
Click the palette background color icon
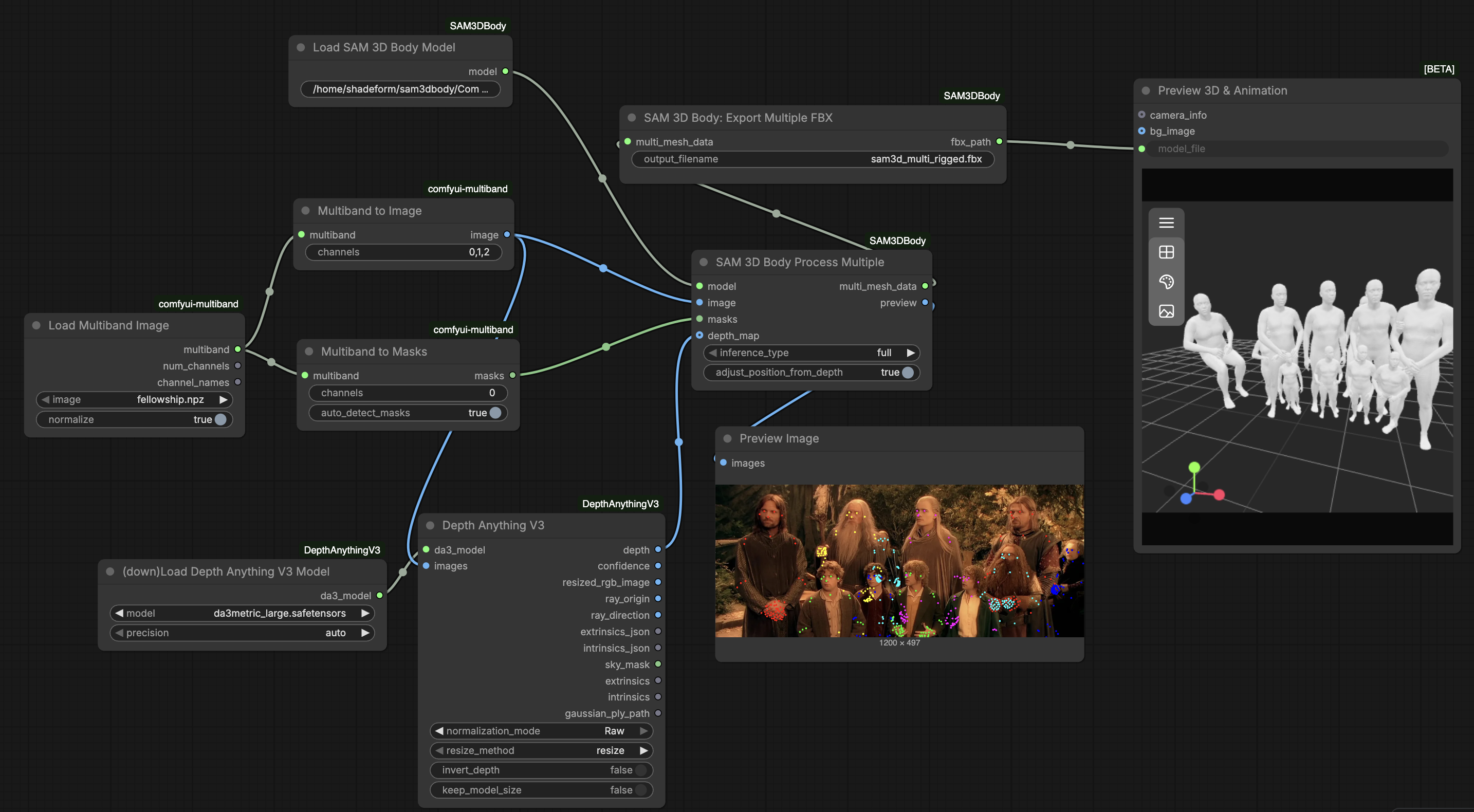coord(1166,282)
